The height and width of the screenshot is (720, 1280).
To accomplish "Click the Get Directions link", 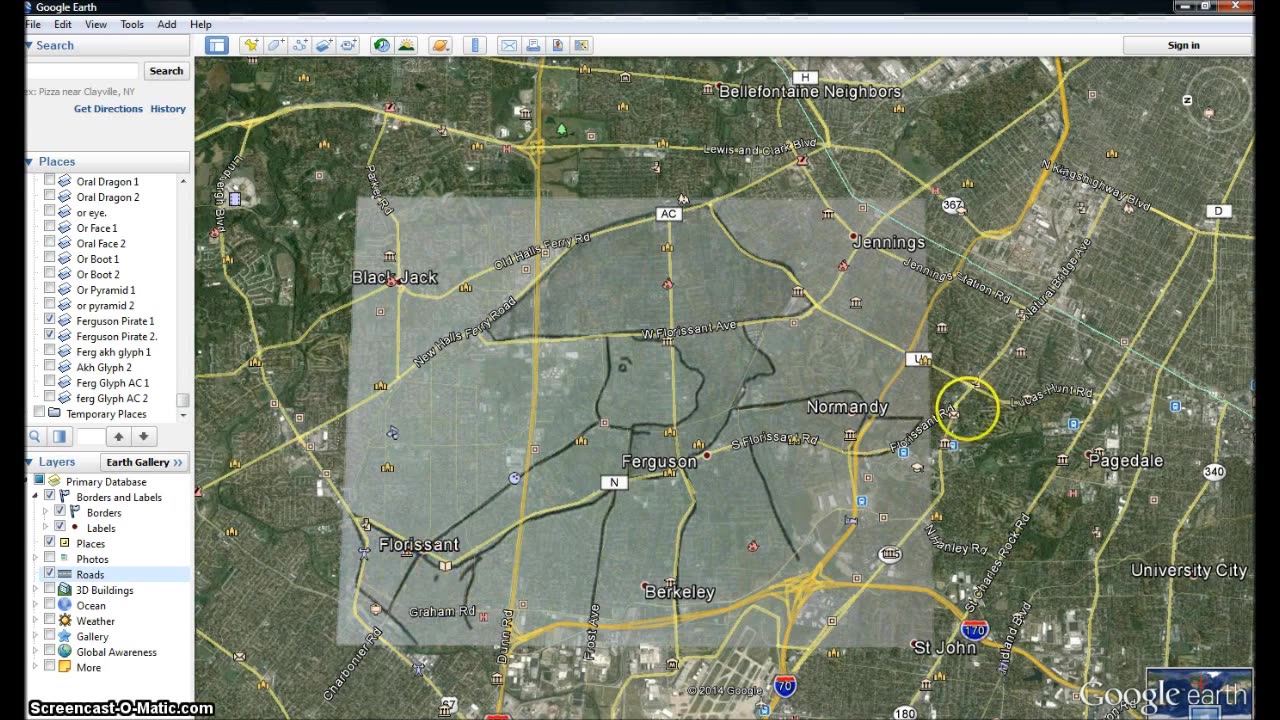I will [x=108, y=108].
